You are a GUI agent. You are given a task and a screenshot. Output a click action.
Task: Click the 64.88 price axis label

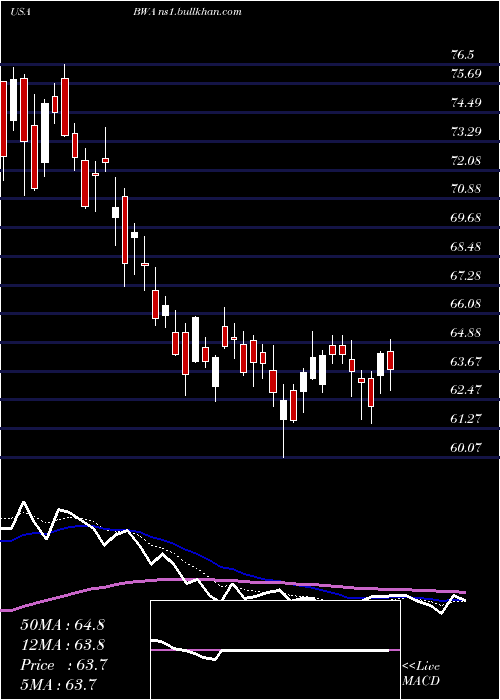click(x=467, y=333)
